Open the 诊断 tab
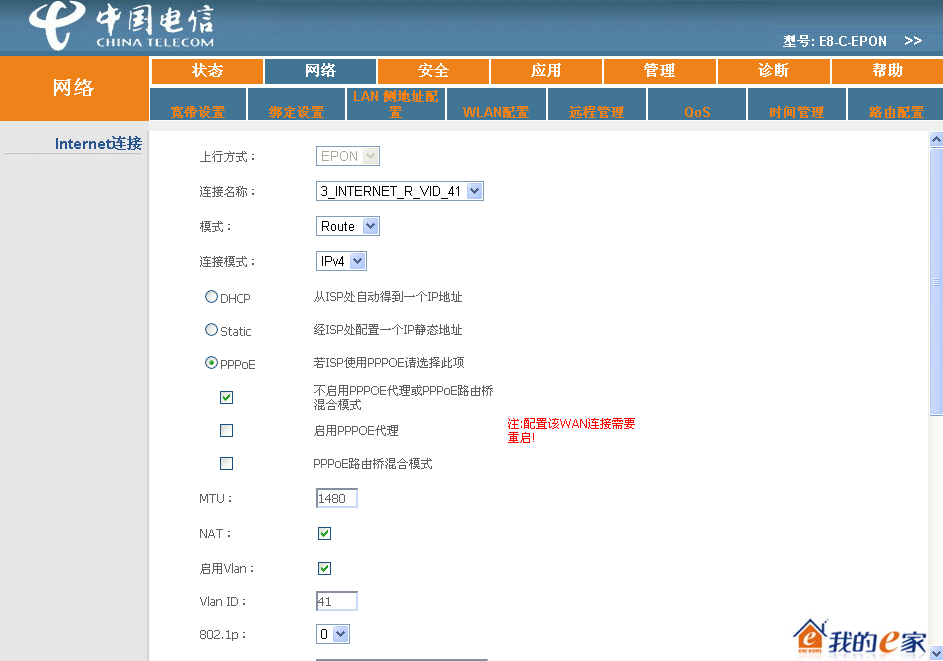Image resolution: width=943 pixels, height=661 pixels. pyautogui.click(x=773, y=71)
